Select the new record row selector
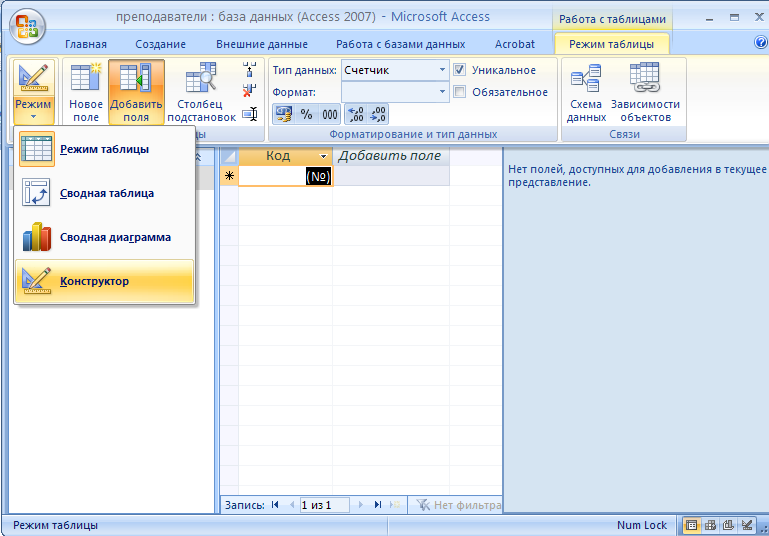The width and height of the screenshot is (769, 536). coord(229,176)
